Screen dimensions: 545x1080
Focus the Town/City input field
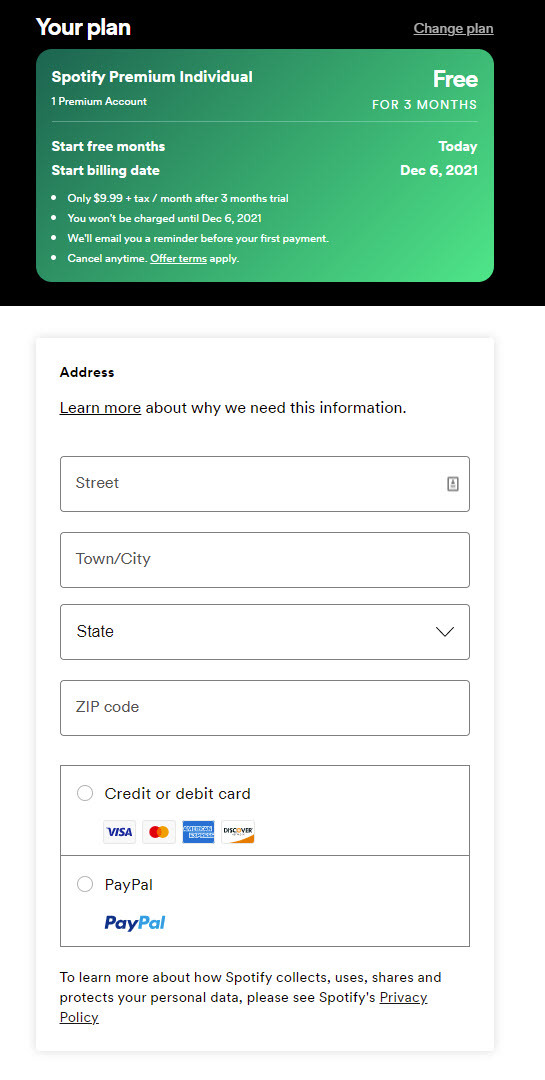click(265, 559)
